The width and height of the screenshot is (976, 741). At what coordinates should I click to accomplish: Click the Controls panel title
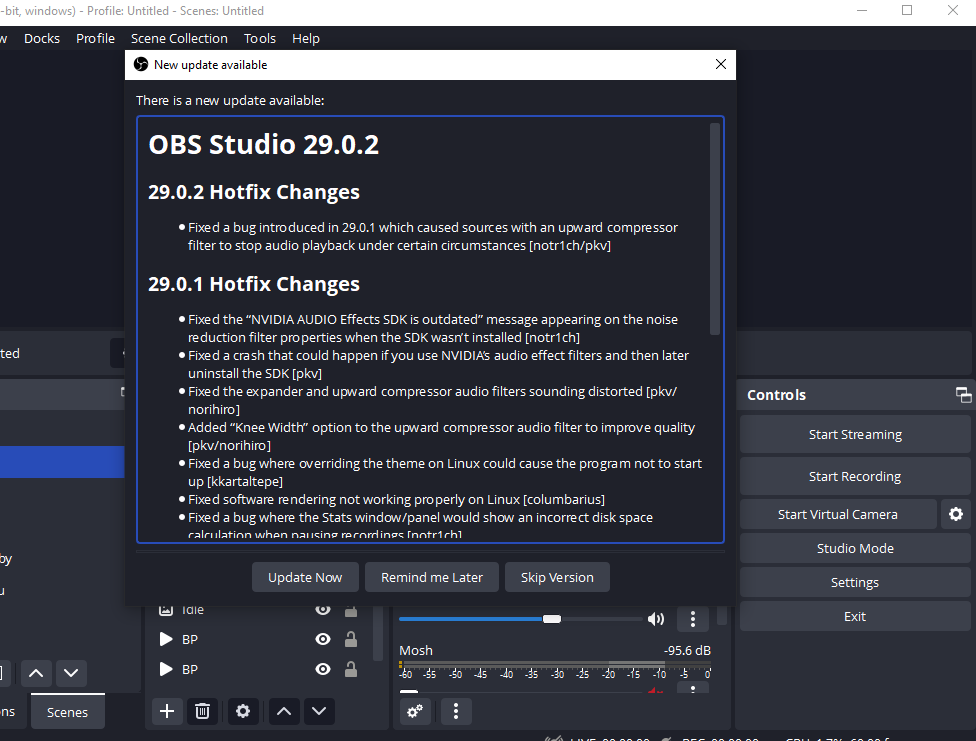776,395
